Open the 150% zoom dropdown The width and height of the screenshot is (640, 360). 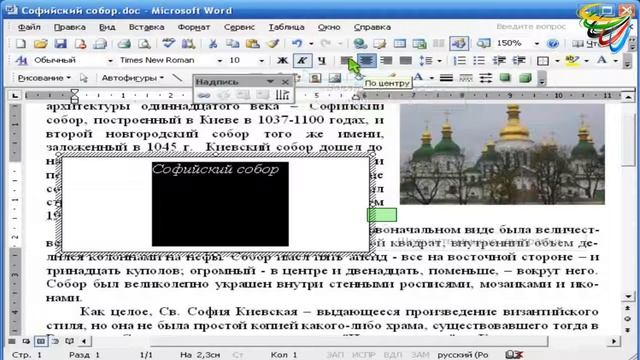pos(537,43)
